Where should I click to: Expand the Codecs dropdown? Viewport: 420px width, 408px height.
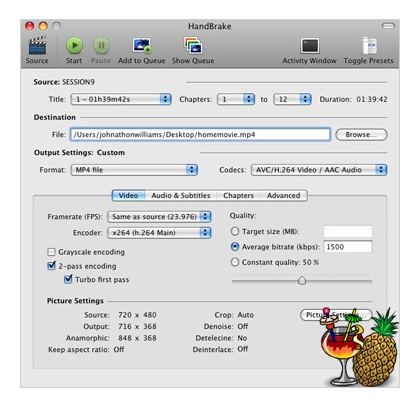(x=319, y=170)
